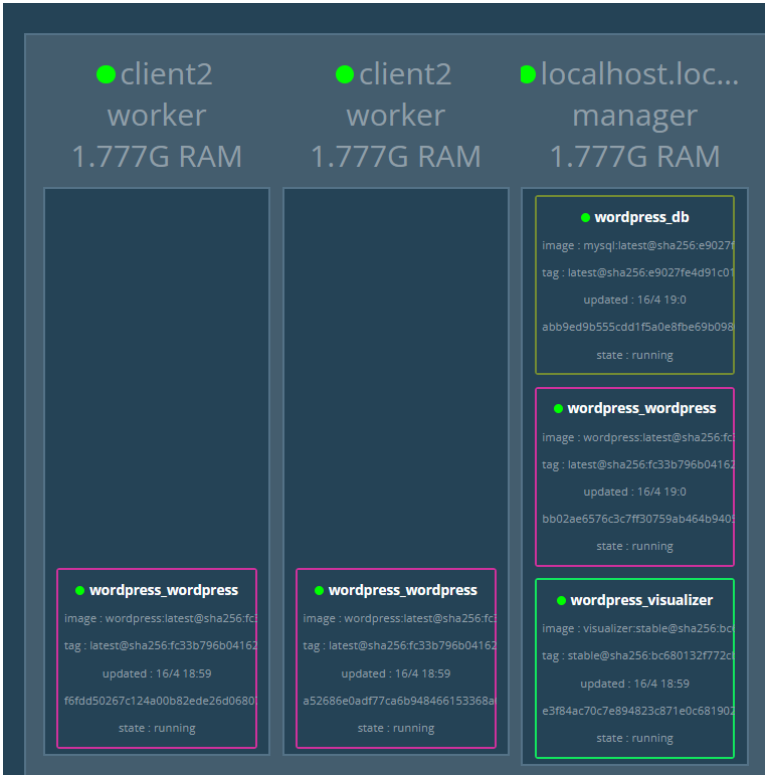Select the localhost.loc... node name

pyautogui.click(x=640, y=74)
